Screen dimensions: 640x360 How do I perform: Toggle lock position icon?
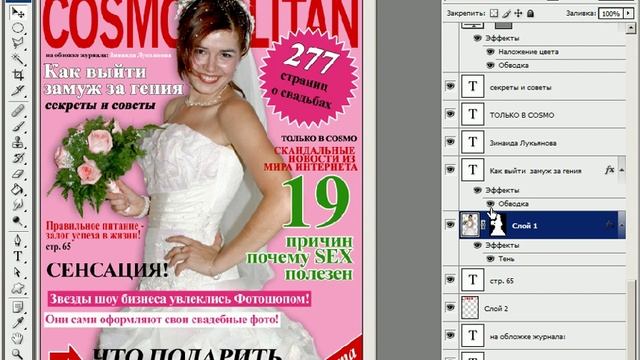pyautogui.click(x=518, y=13)
